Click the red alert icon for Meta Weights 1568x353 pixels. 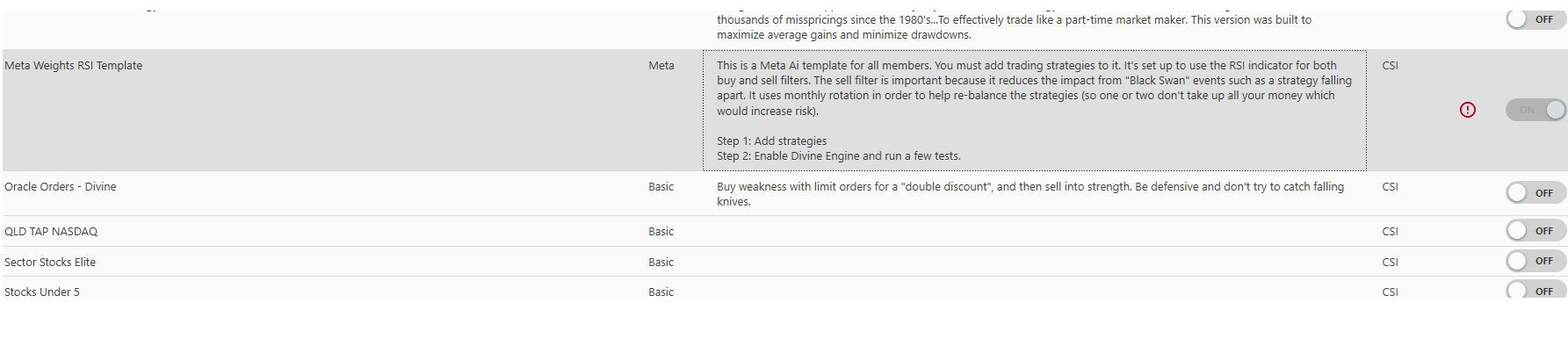[1467, 110]
